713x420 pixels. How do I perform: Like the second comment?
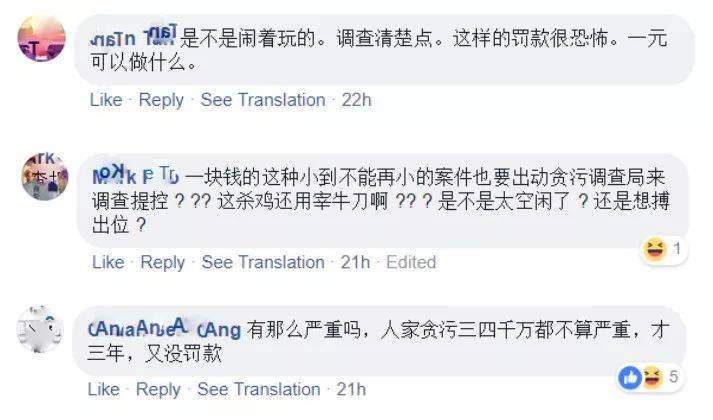pos(107,262)
